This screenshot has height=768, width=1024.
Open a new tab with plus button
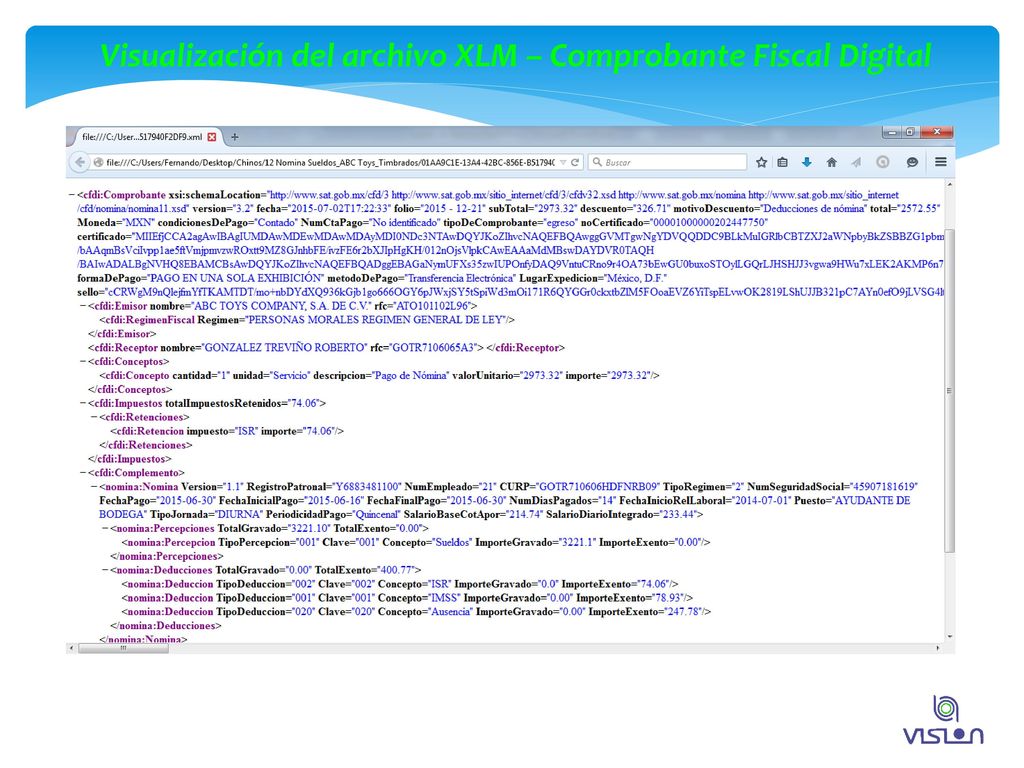(x=234, y=137)
